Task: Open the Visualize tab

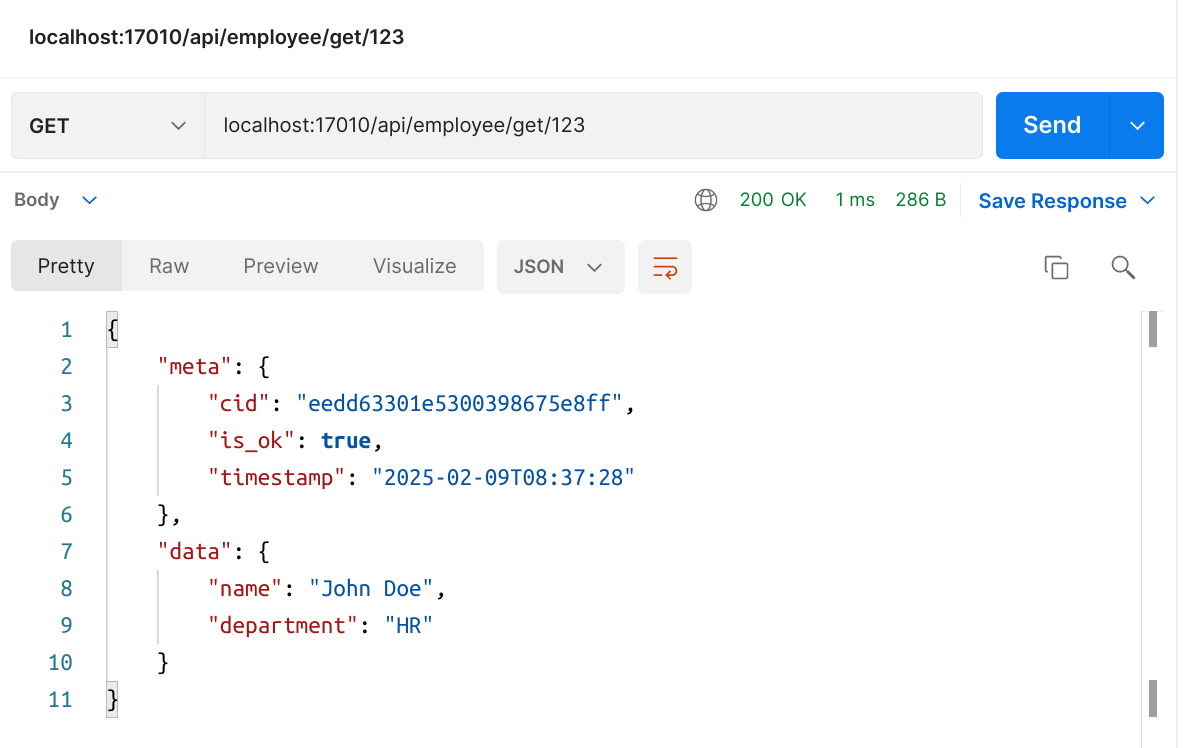Action: (414, 266)
